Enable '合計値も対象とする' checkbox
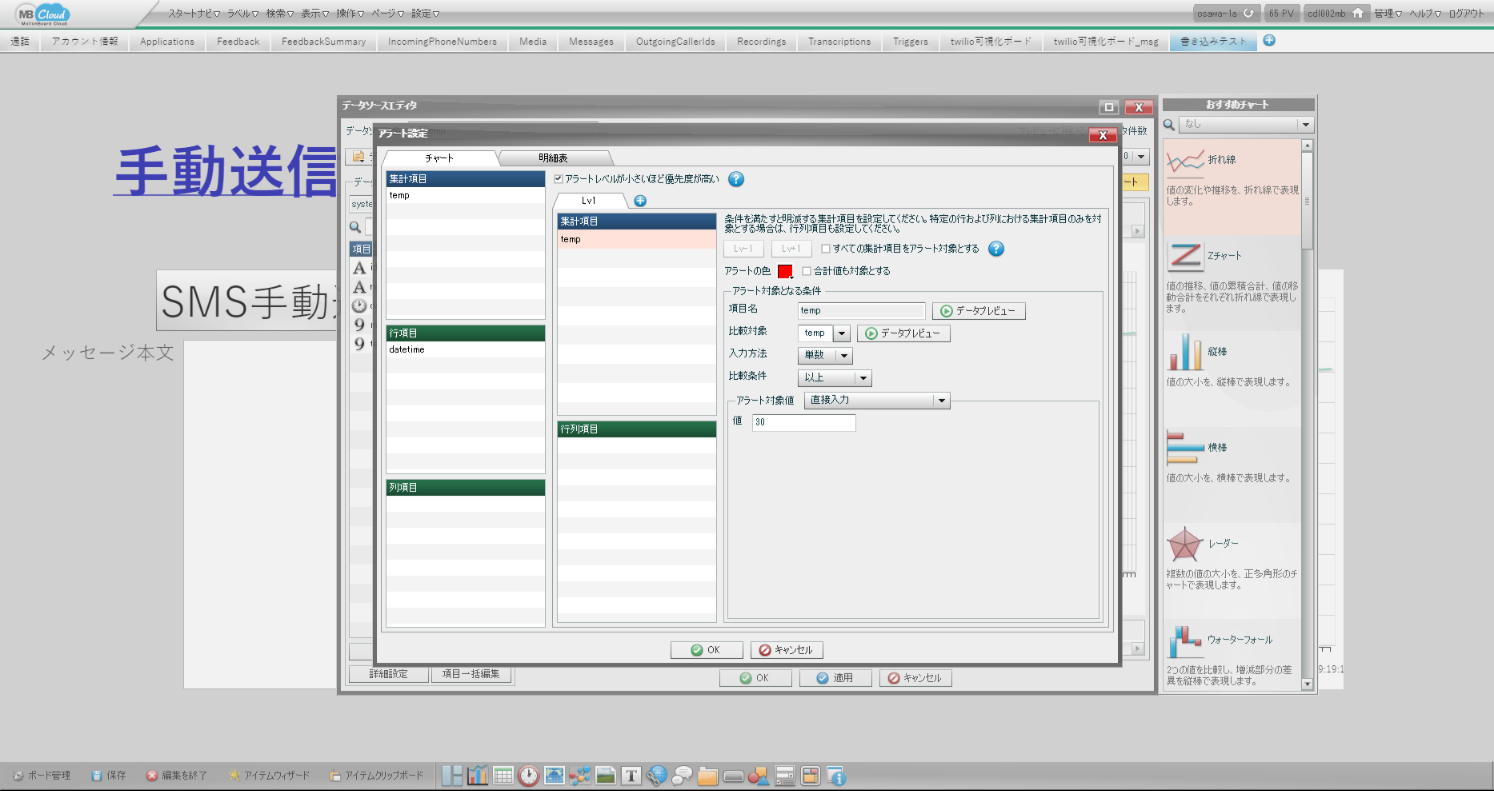The height and width of the screenshot is (791, 1494). coord(807,271)
